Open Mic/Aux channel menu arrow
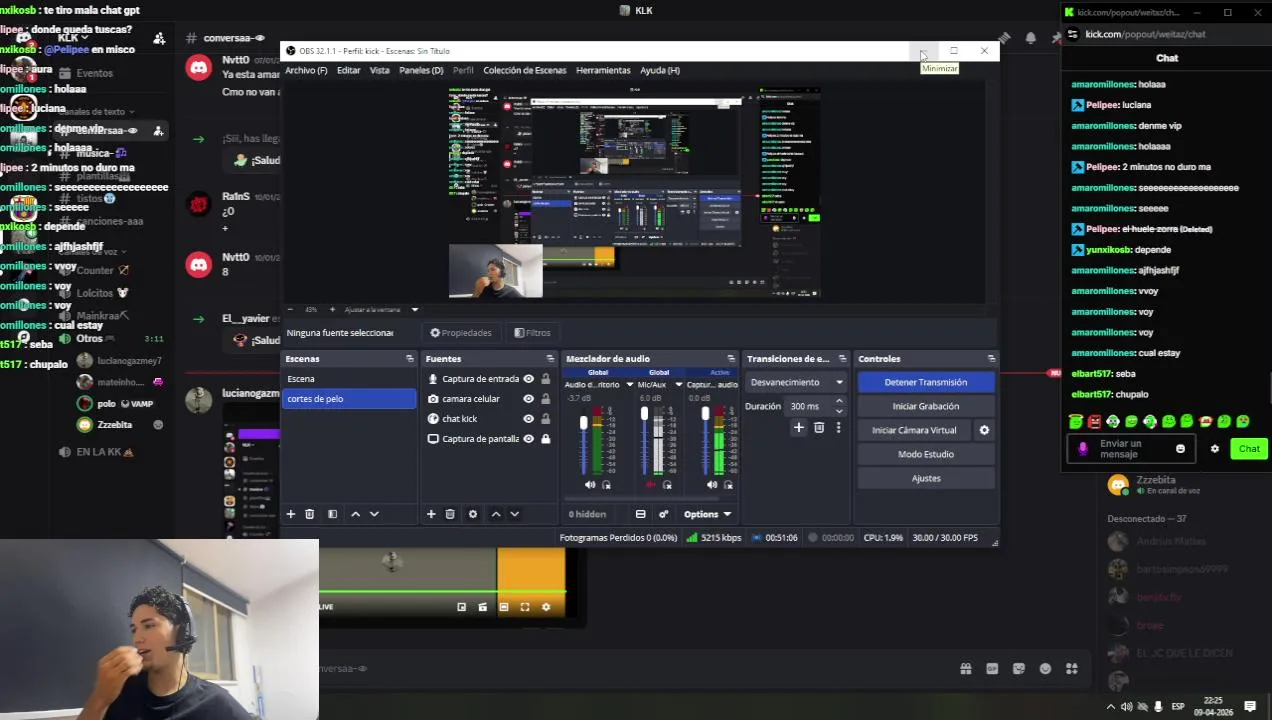This screenshot has height=720, width=1272. point(678,385)
